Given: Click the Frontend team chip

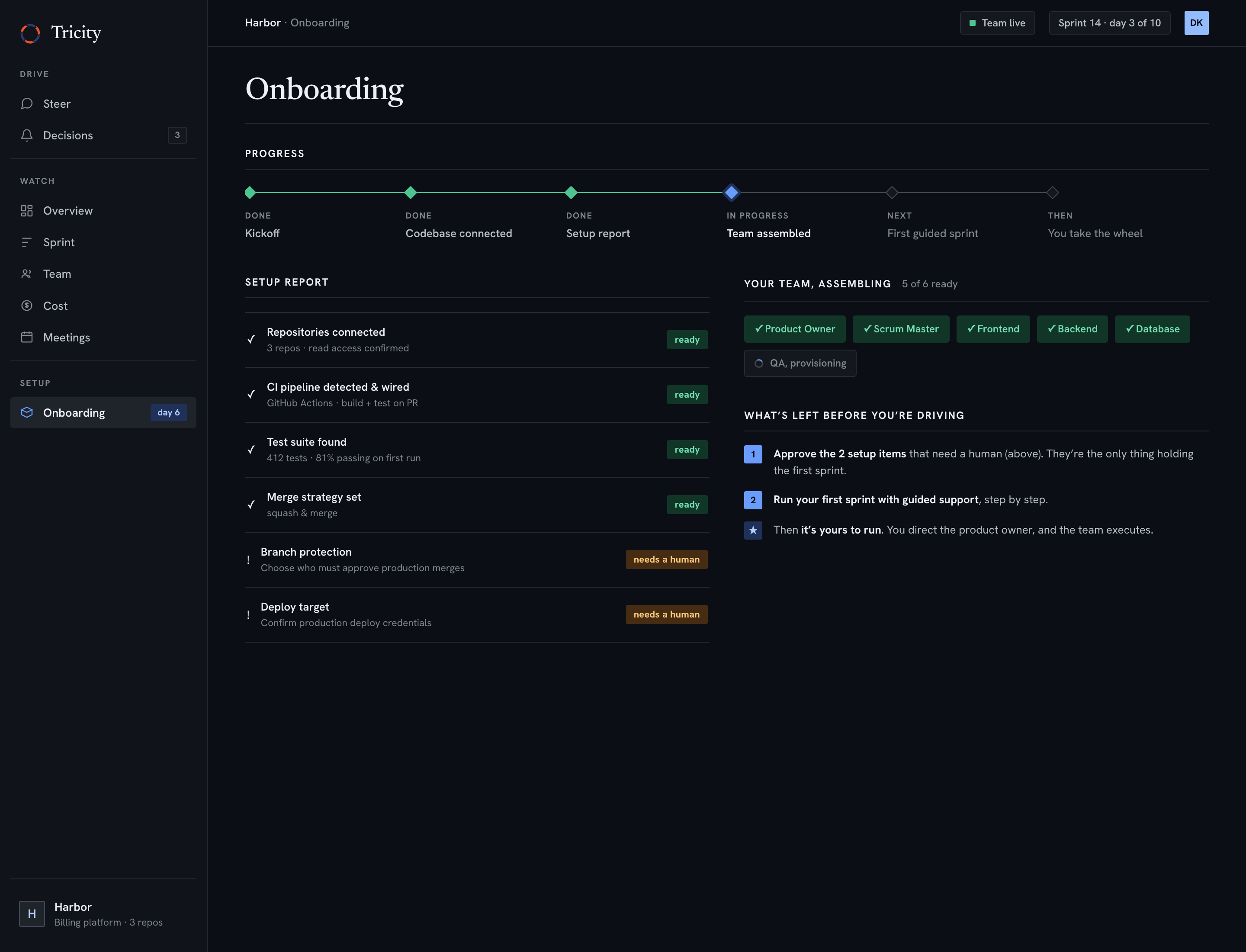Looking at the screenshot, I should 993,329.
